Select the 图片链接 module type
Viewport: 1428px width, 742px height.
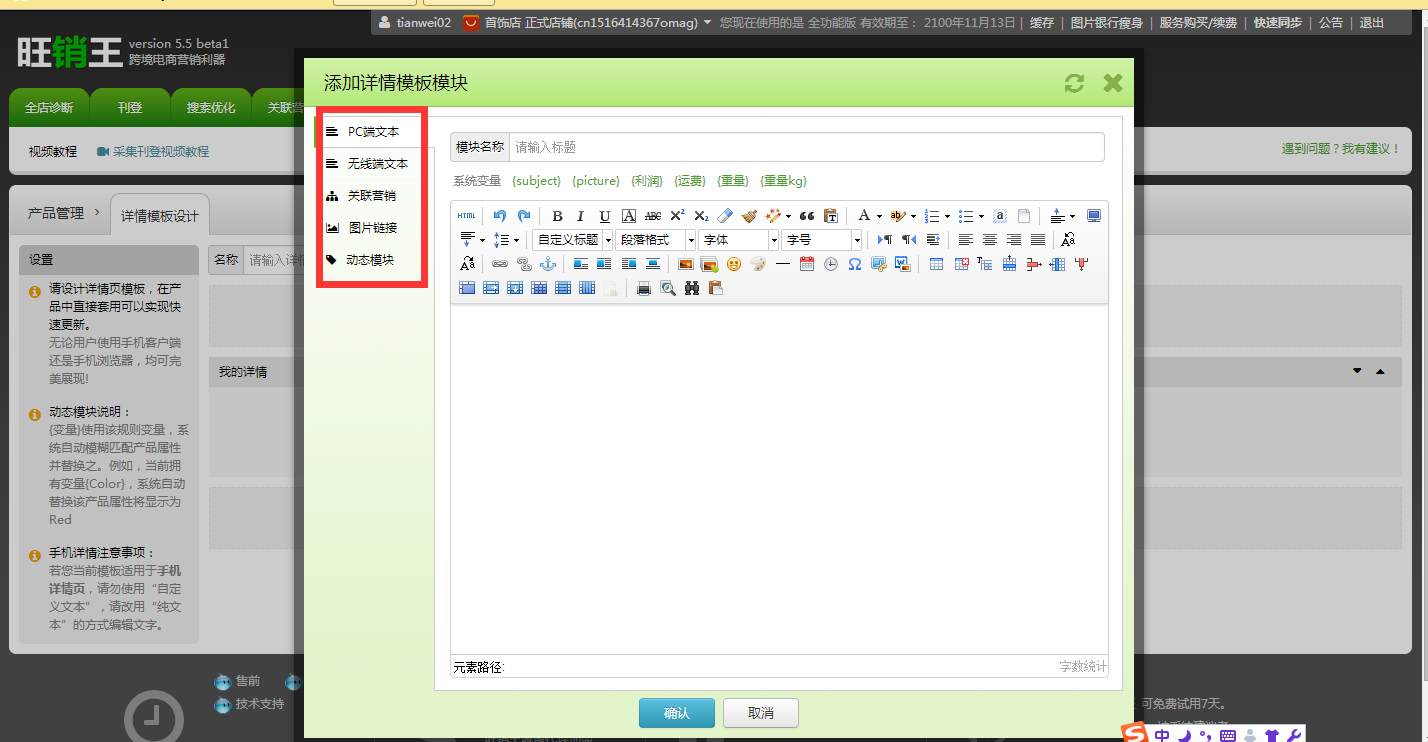[x=373, y=227]
